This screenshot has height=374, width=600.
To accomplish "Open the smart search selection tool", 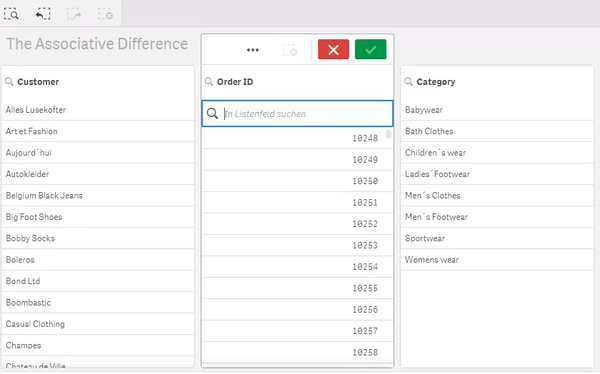I will pos(11,14).
